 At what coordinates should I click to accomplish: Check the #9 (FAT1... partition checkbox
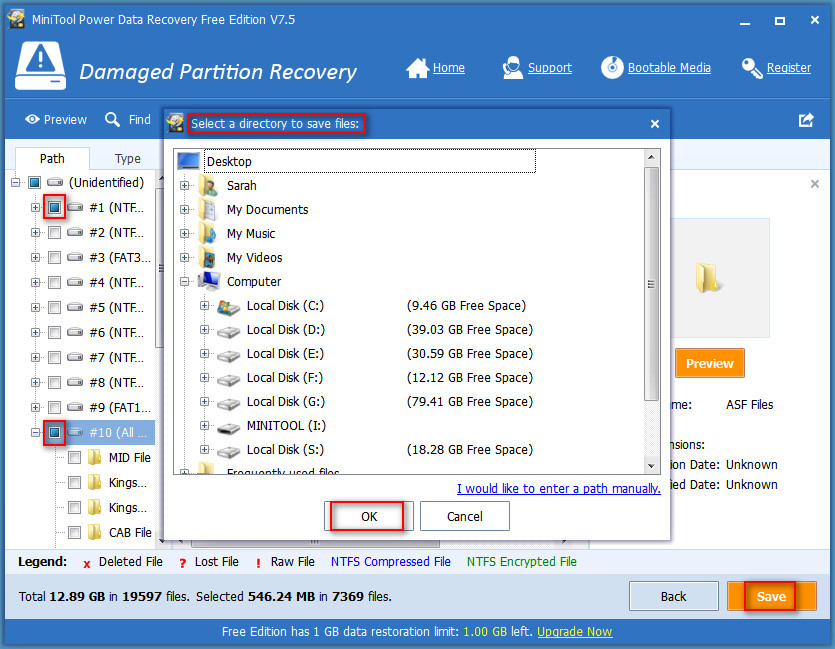tap(54, 407)
